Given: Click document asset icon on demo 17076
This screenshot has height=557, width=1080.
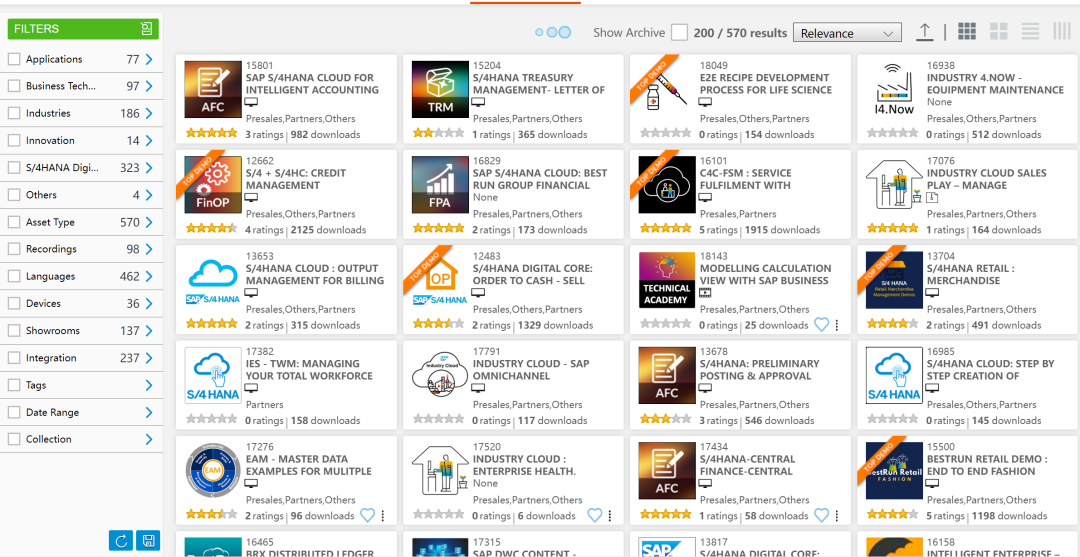Looking at the screenshot, I should (932, 198).
